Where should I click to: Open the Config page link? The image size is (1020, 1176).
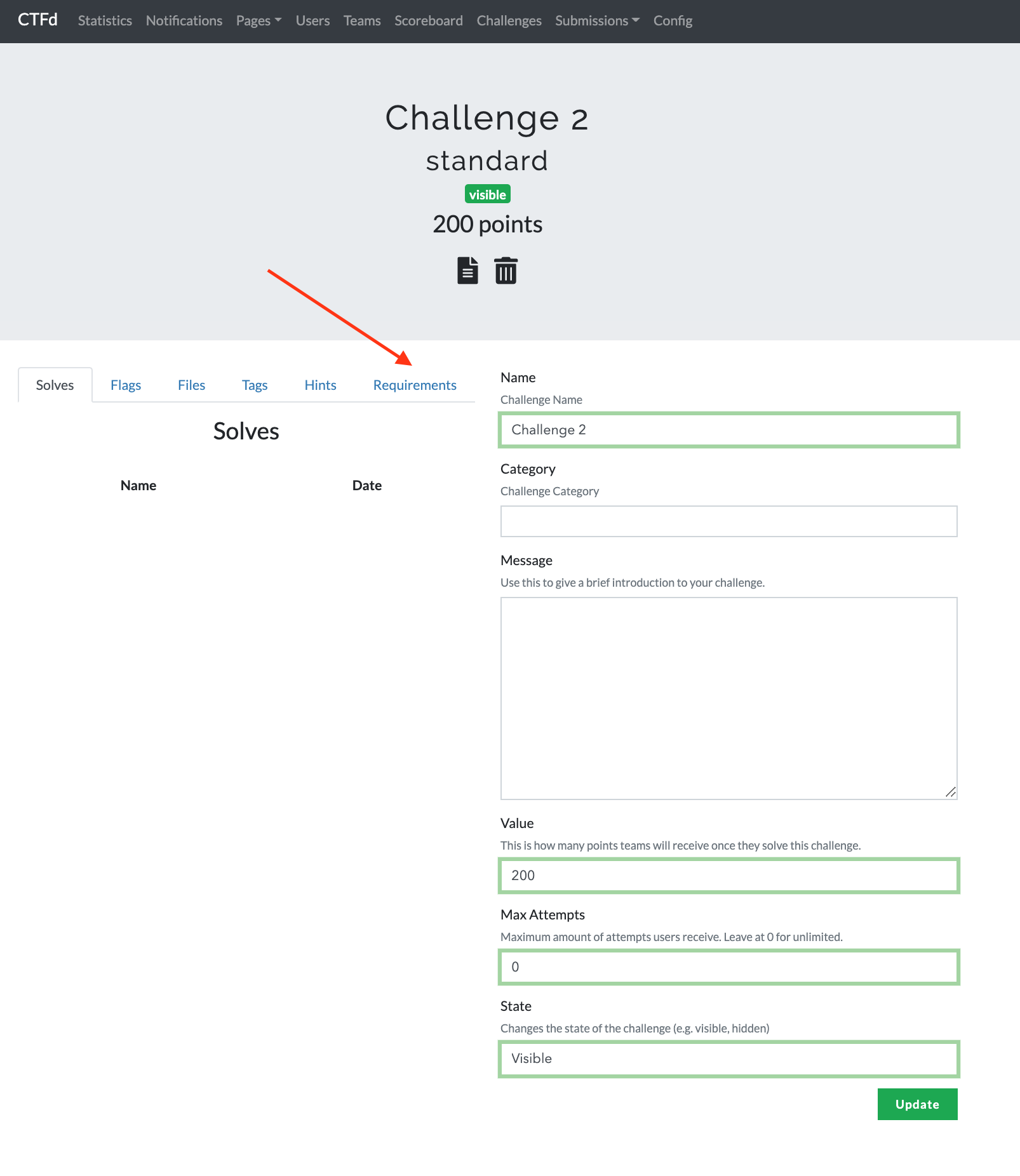(x=673, y=20)
